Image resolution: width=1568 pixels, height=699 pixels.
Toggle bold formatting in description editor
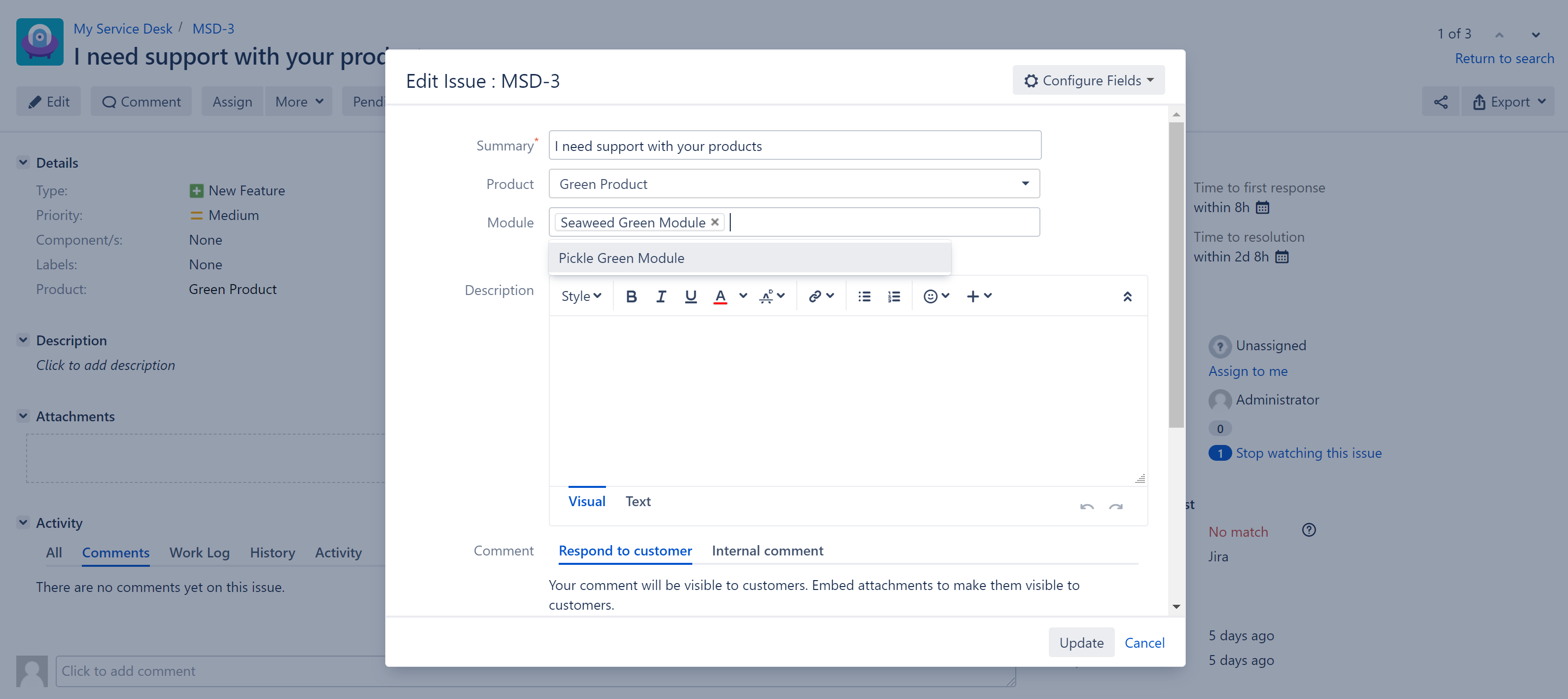631,296
